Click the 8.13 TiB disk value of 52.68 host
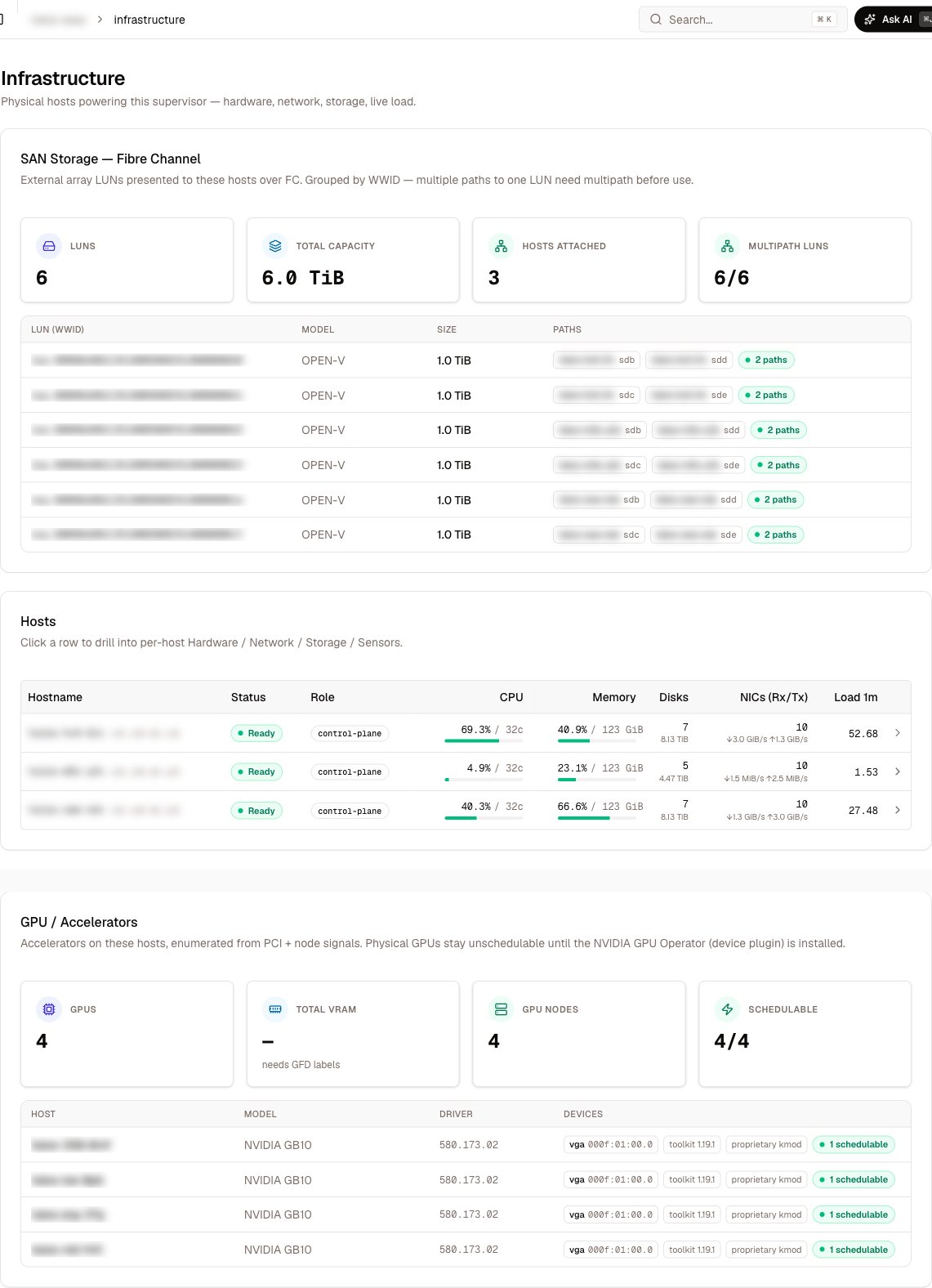Screen dimensions: 932x1288 674,739
